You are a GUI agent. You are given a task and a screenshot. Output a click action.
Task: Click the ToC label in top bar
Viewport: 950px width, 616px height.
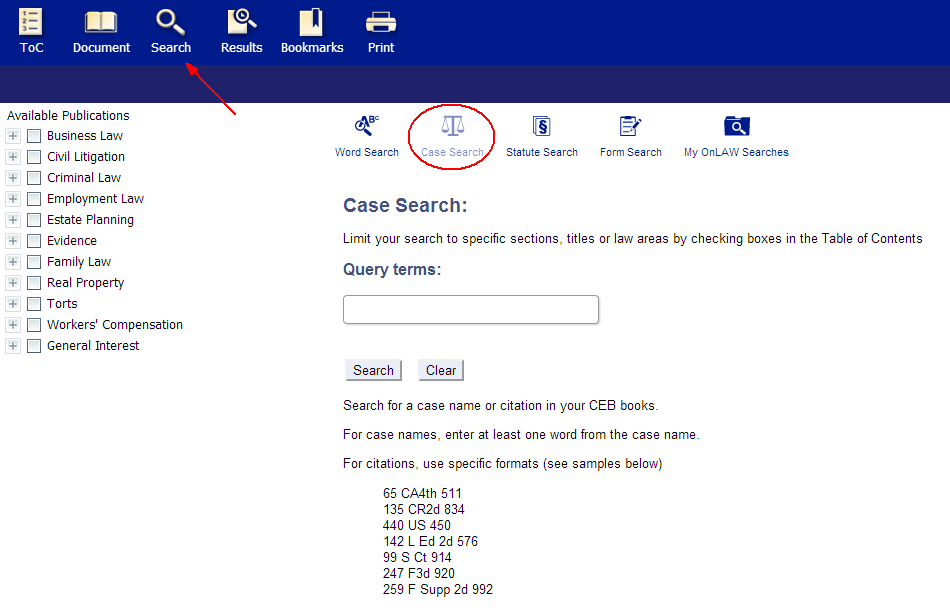coord(32,47)
